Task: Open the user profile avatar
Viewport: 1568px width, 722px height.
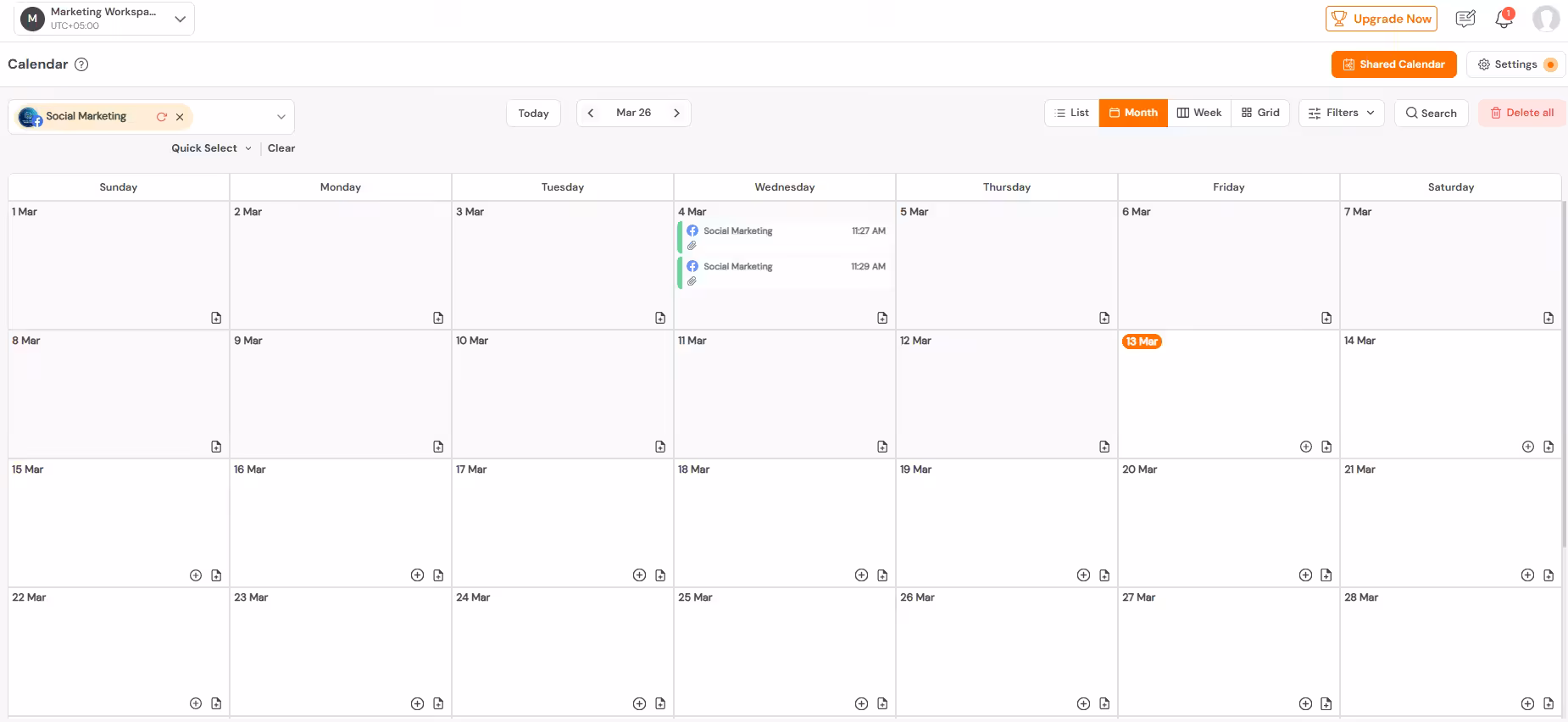Action: 1546,19
